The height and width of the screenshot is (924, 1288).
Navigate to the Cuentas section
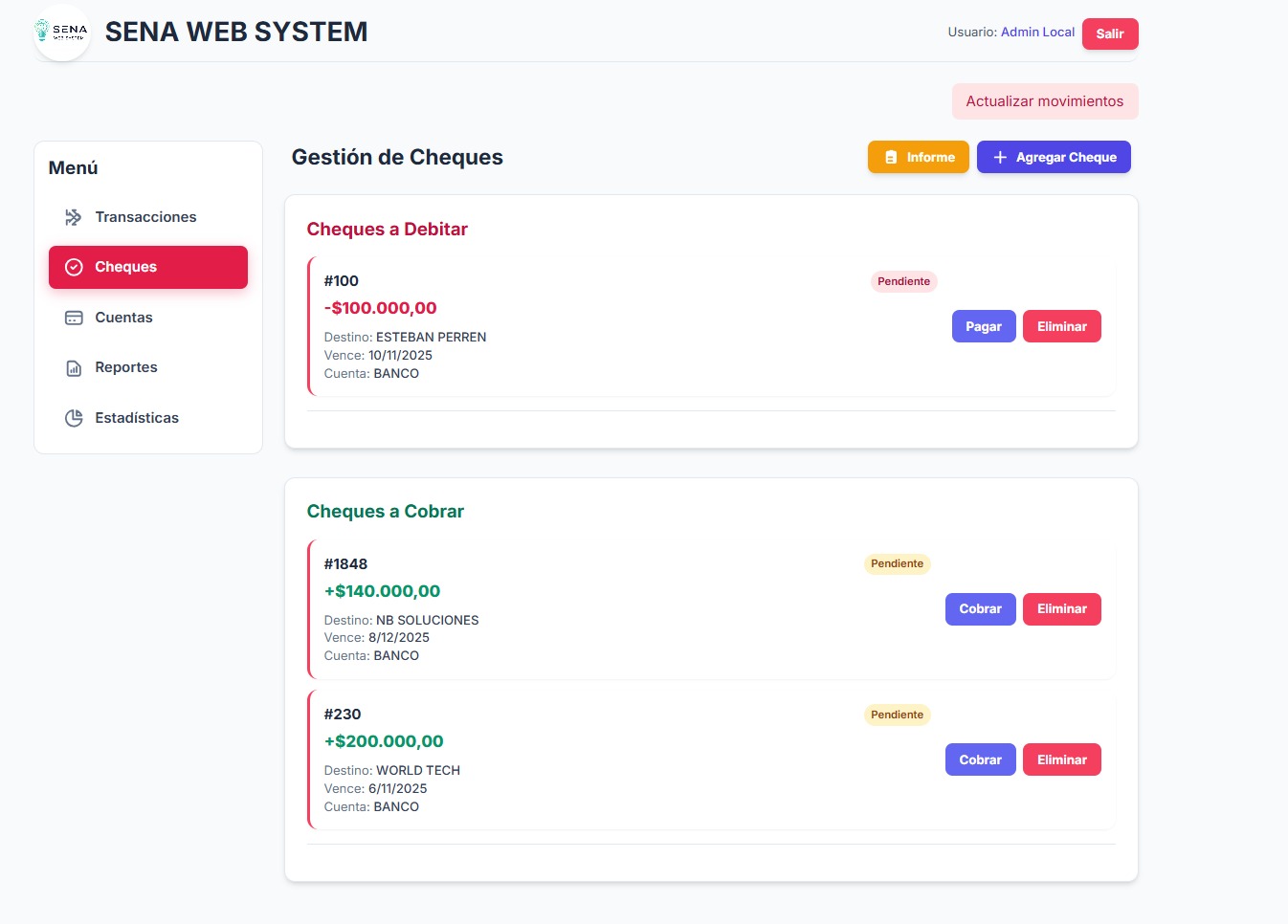[x=123, y=317]
